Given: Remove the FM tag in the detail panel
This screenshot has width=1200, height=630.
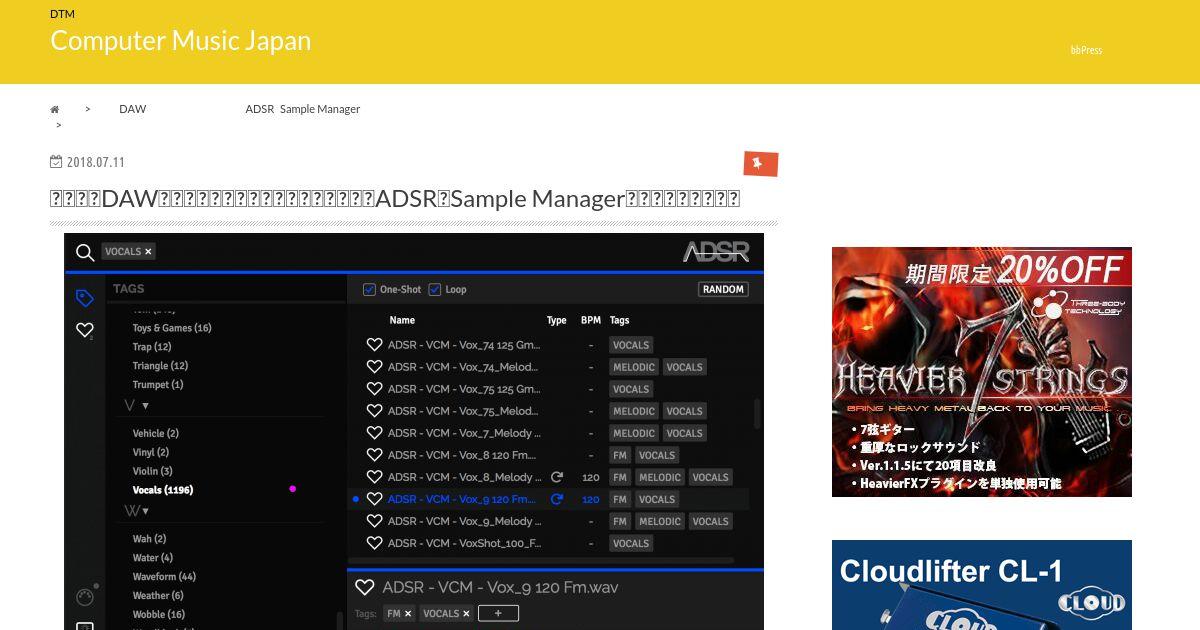Looking at the screenshot, I should [x=408, y=613].
